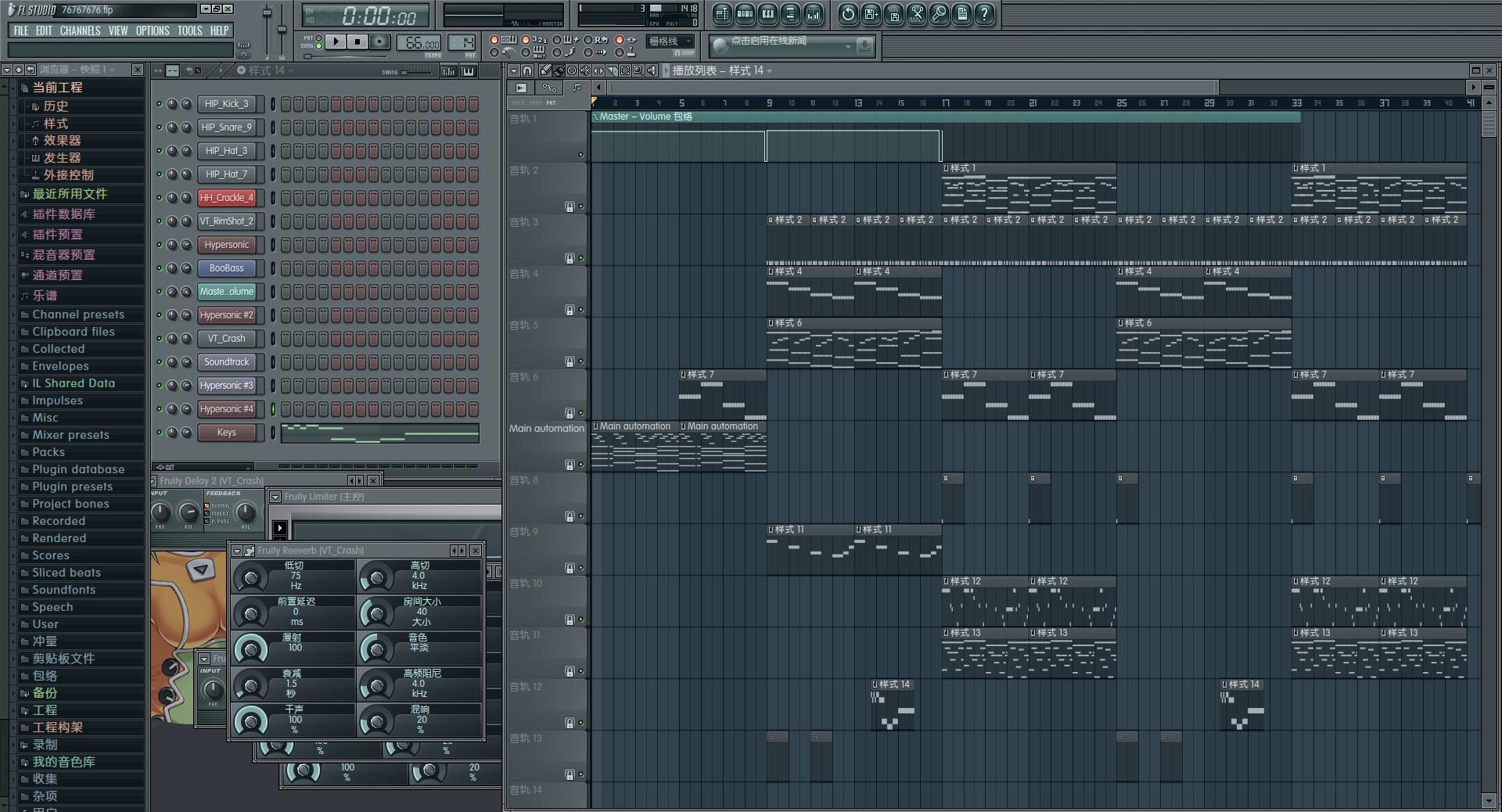Open the CHANNELS menu
Viewport: 1502px width, 812px height.
pos(80,31)
